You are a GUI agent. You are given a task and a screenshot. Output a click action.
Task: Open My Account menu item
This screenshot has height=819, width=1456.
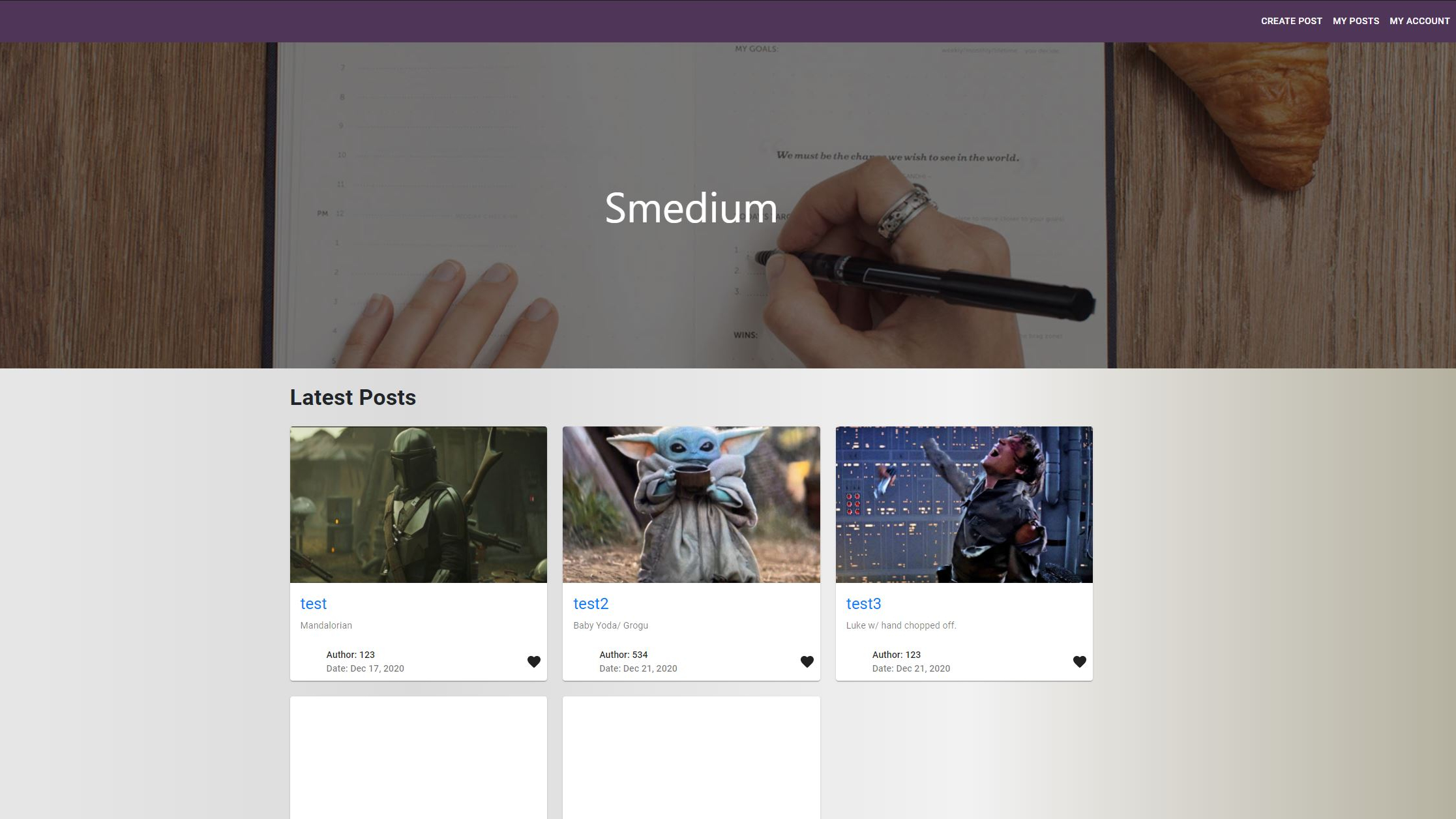[1419, 21]
